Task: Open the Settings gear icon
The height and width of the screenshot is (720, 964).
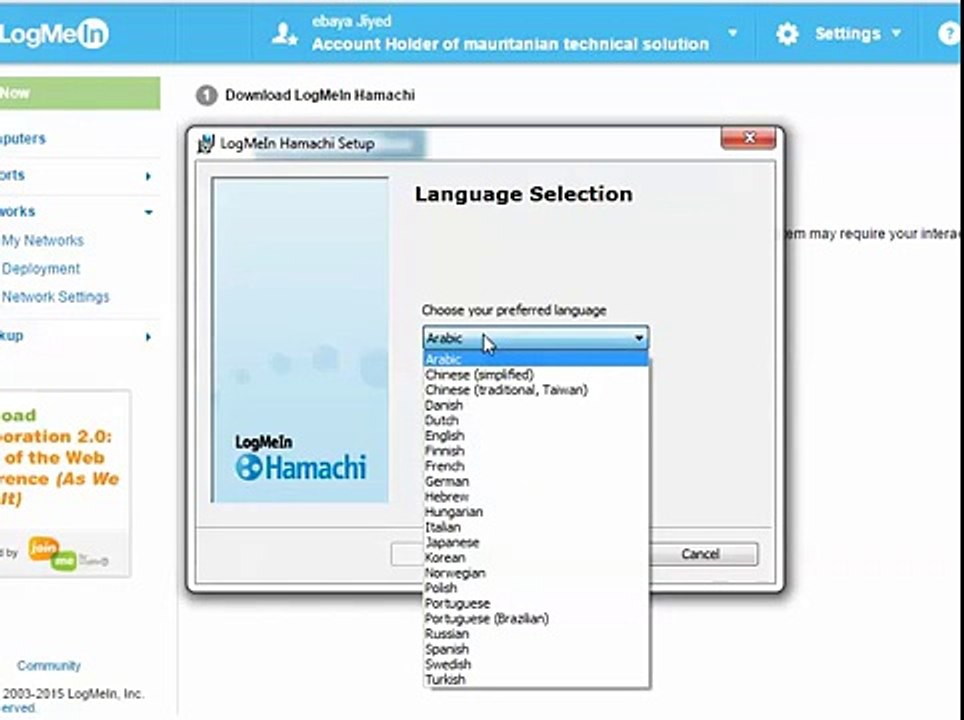Action: coord(787,34)
